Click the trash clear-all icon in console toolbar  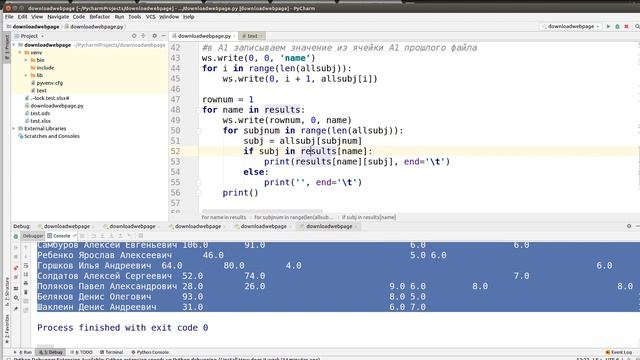(x=26, y=292)
